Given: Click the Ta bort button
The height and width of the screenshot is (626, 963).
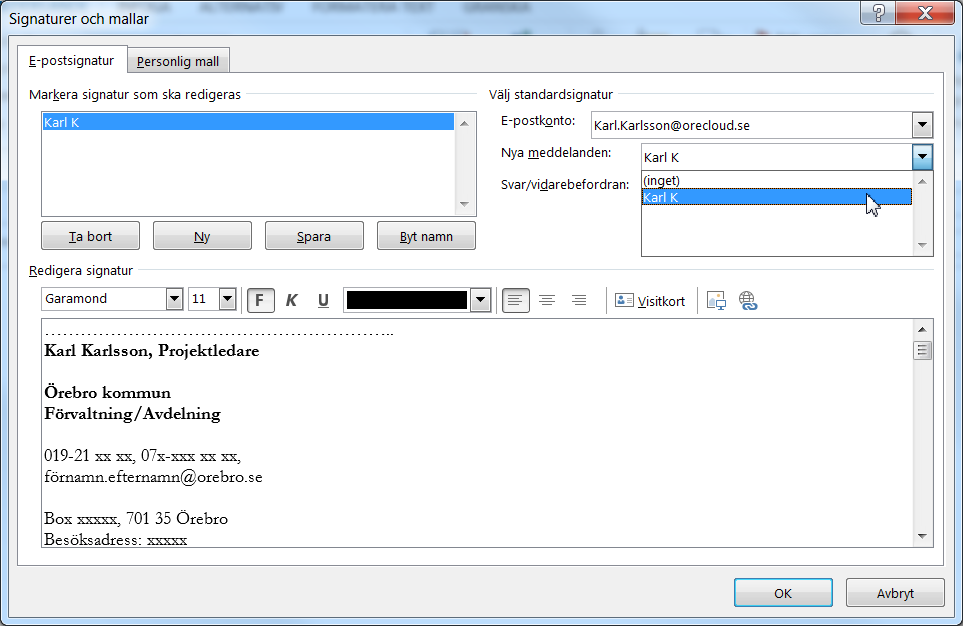Looking at the screenshot, I should pos(90,237).
